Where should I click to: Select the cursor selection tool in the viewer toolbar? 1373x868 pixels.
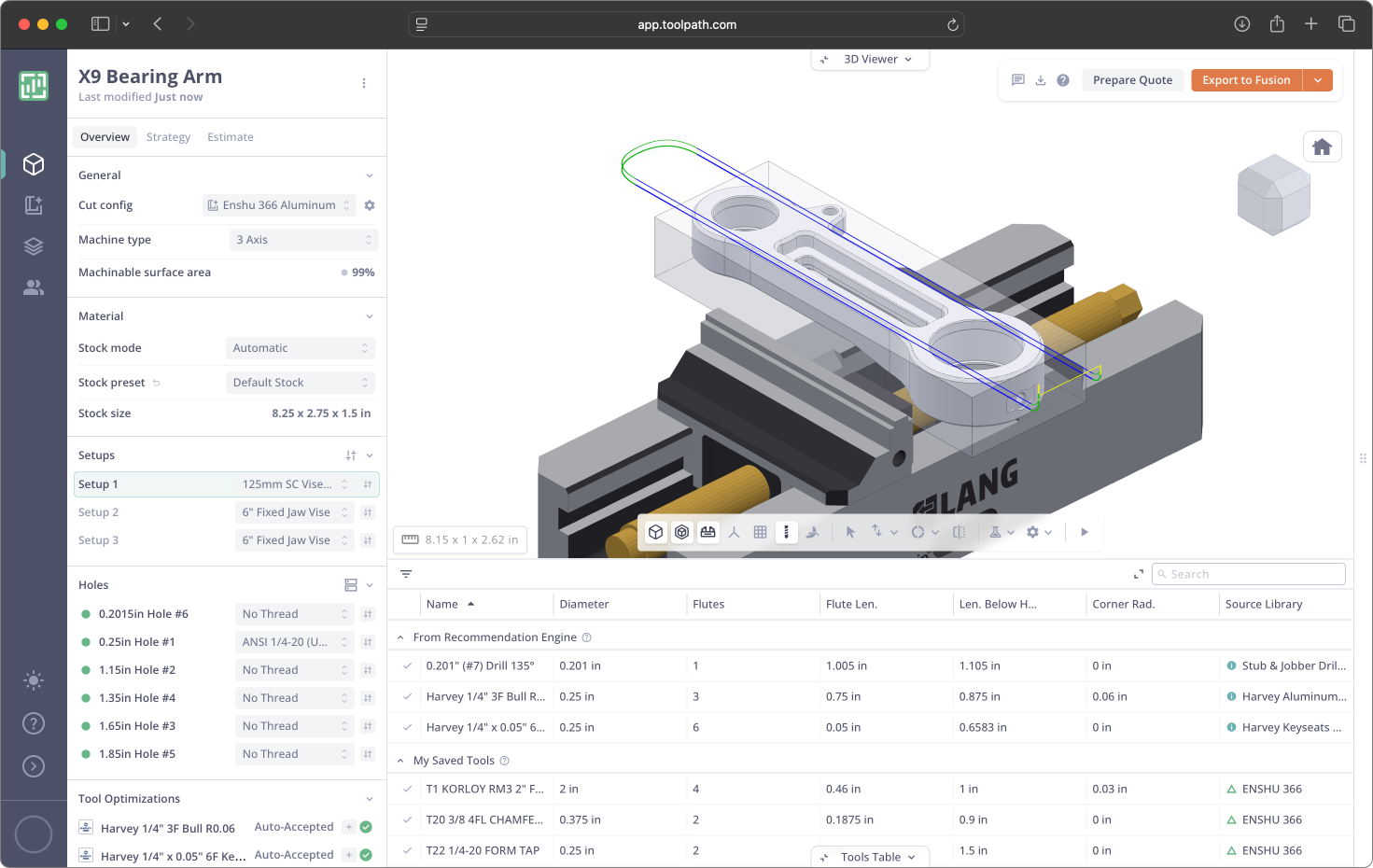pyautogui.click(x=850, y=532)
